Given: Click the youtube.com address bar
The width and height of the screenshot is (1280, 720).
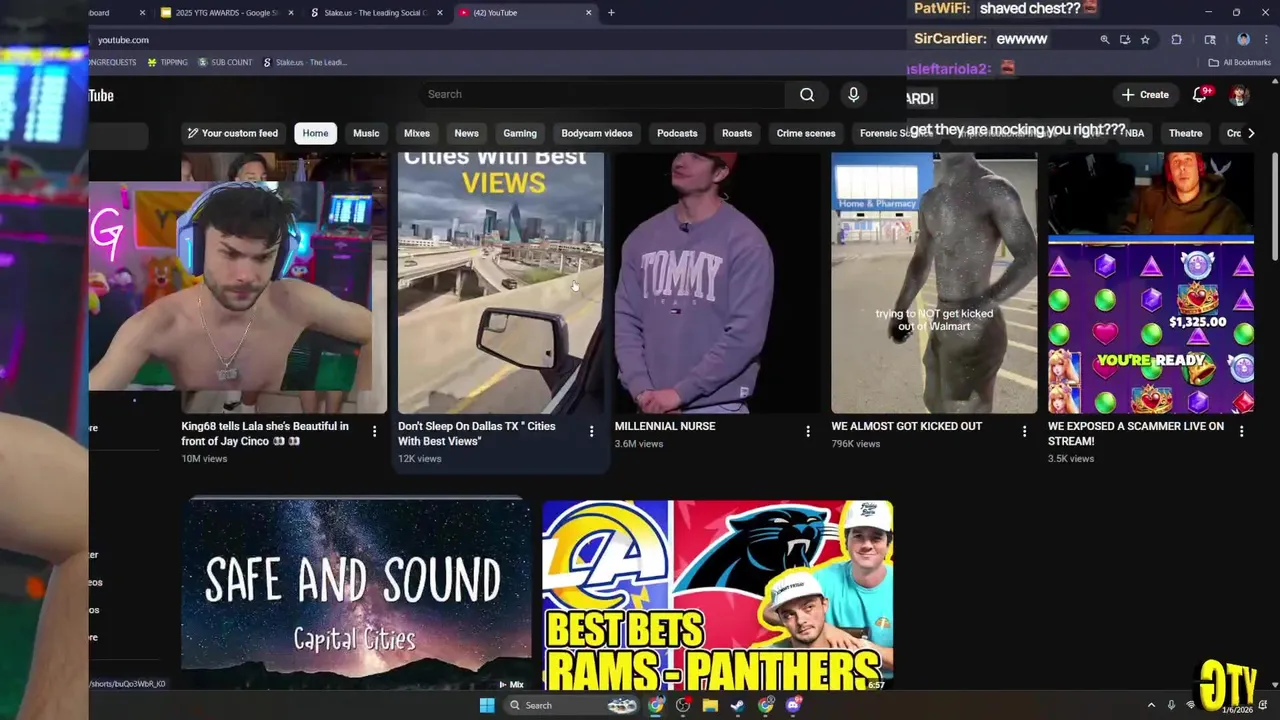Looking at the screenshot, I should (590, 40).
